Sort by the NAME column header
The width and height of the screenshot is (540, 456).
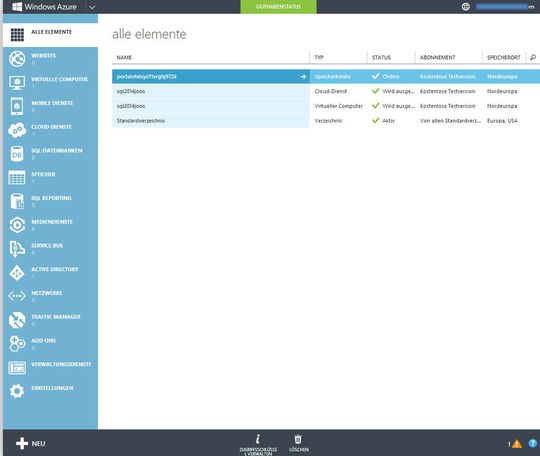point(124,58)
